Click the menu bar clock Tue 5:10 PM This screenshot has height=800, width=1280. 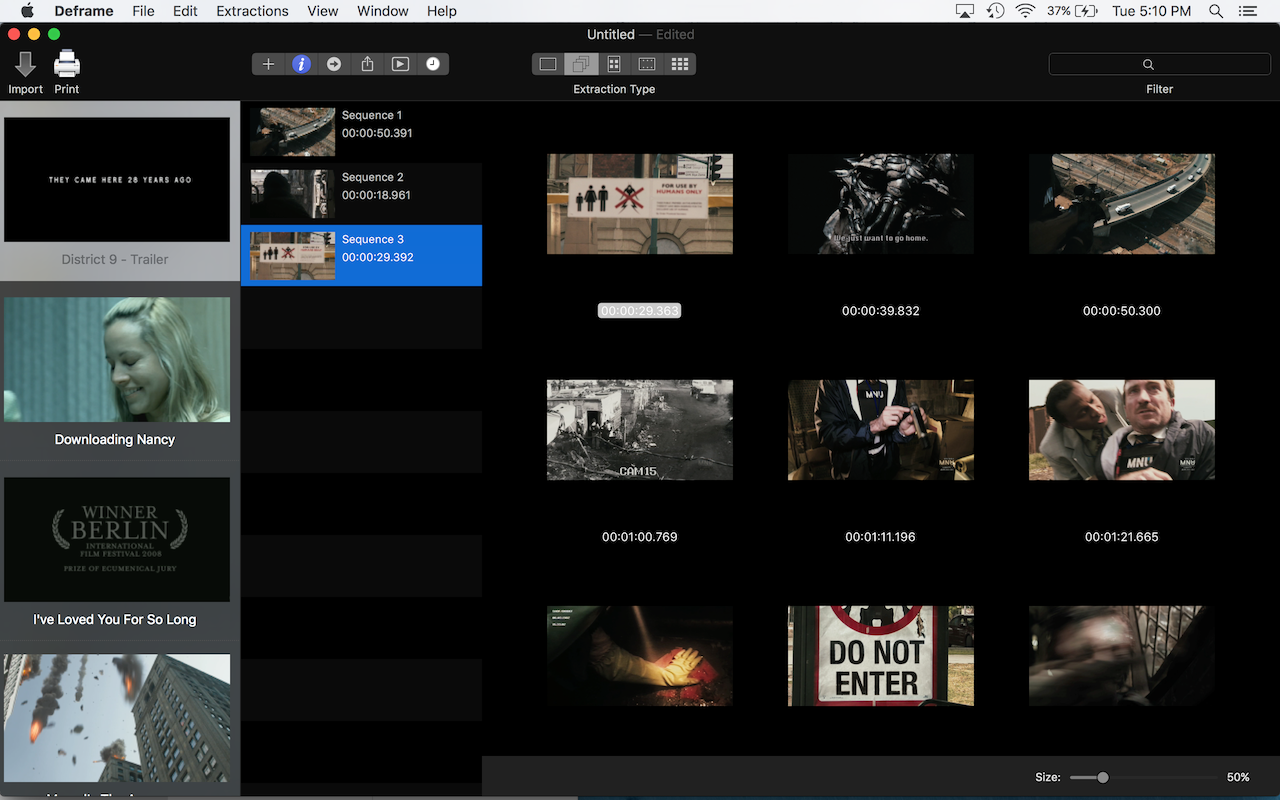point(1152,11)
